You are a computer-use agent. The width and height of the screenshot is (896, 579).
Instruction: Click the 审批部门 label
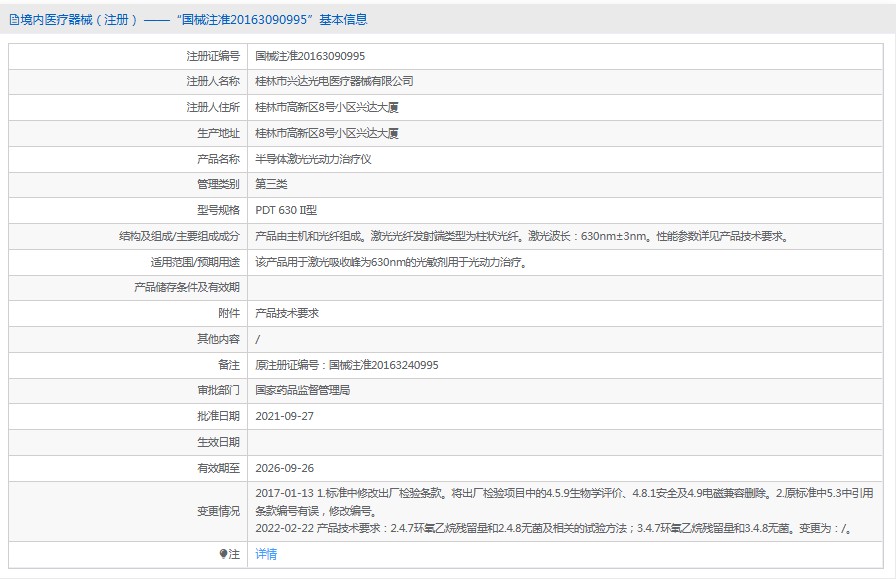click(218, 390)
